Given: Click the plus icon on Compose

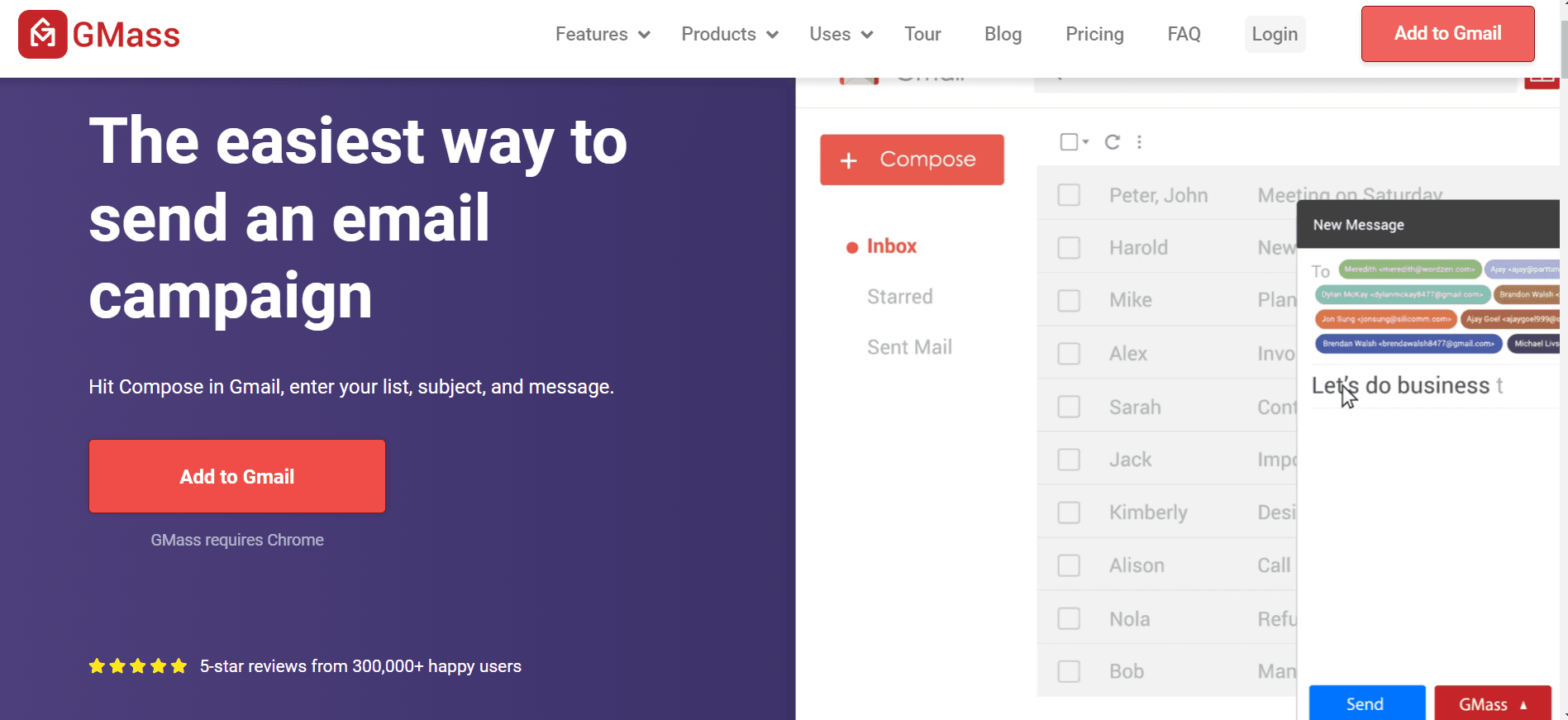Looking at the screenshot, I should pyautogui.click(x=849, y=160).
